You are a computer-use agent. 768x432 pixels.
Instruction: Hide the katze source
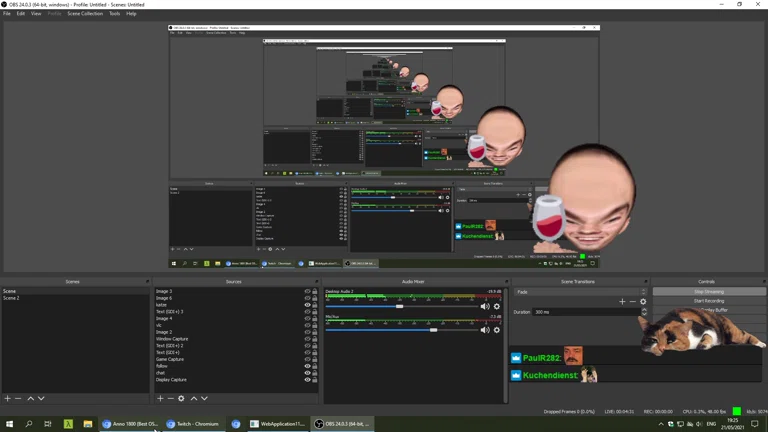tap(307, 305)
